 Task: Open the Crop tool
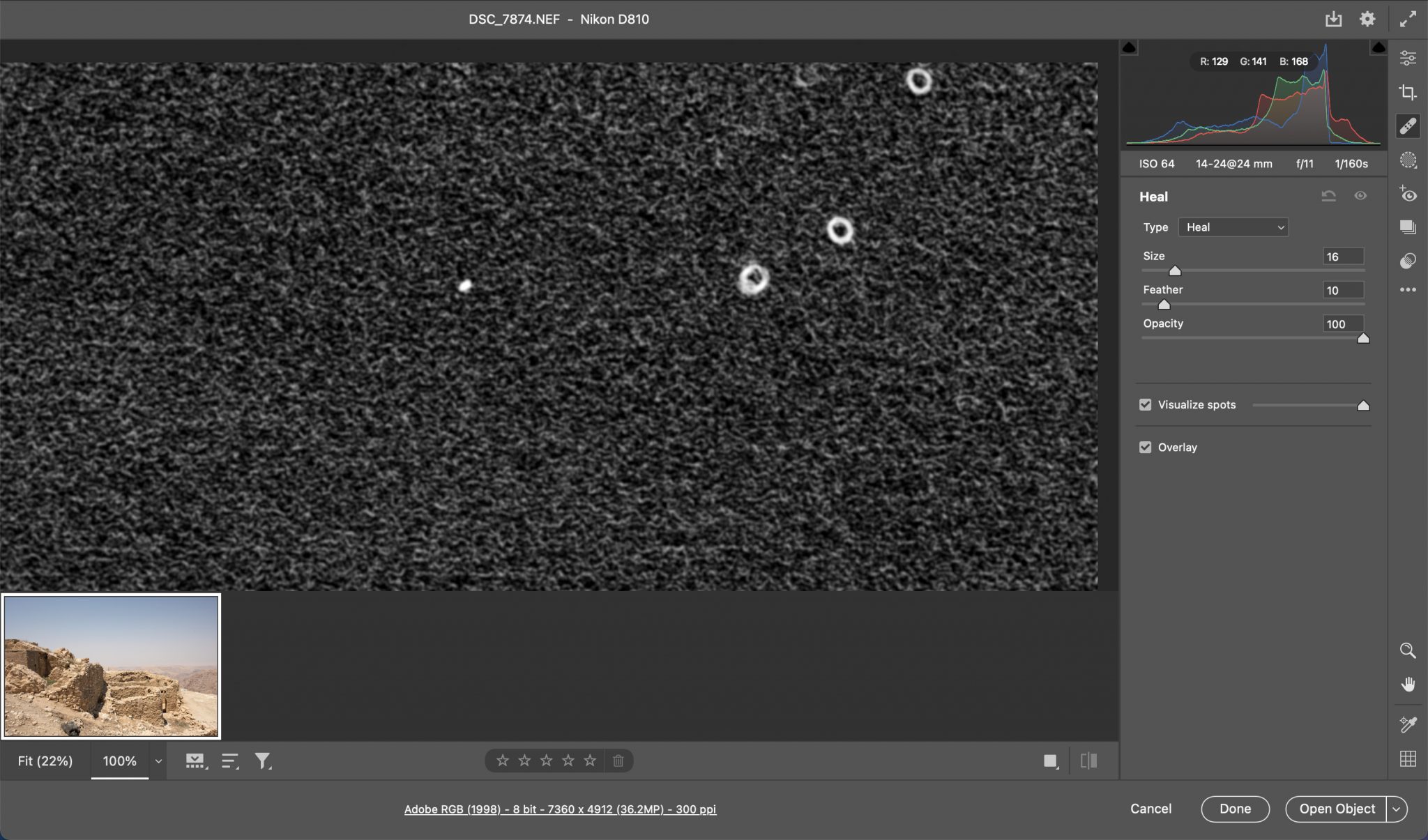click(x=1409, y=91)
